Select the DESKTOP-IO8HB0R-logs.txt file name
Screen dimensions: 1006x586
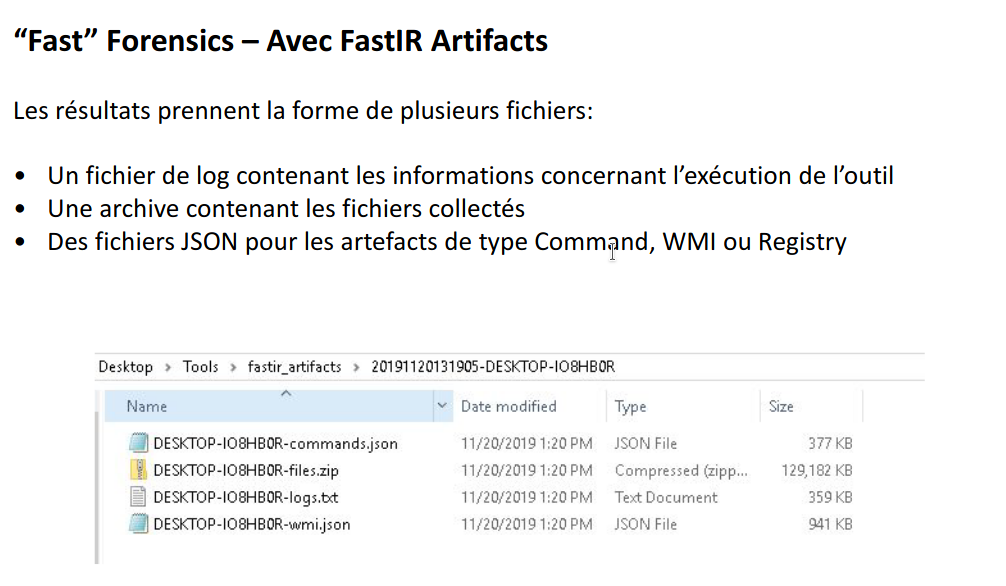(x=246, y=497)
